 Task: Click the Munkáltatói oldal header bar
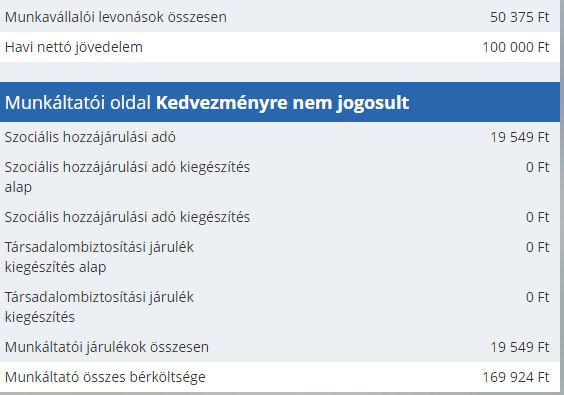click(x=280, y=102)
